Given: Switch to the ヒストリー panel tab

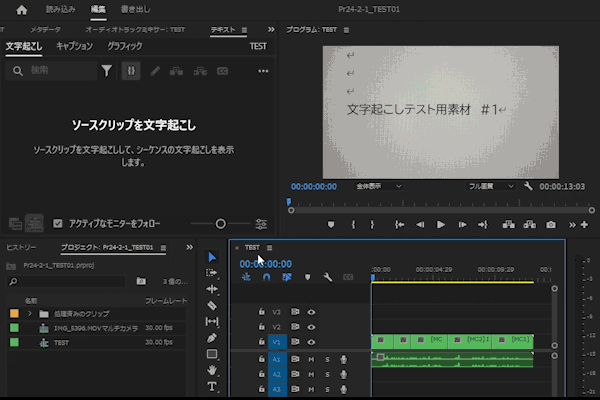Looking at the screenshot, I should click(21, 248).
